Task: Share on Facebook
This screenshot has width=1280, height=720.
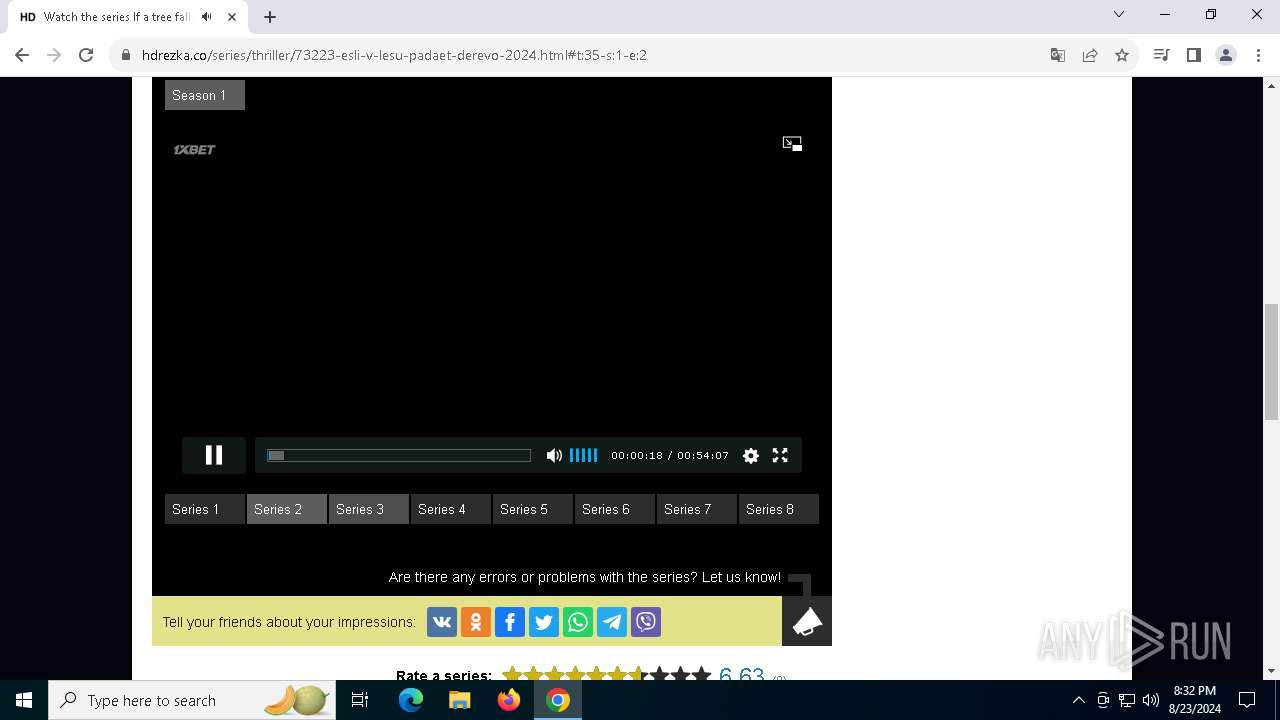Action: click(x=510, y=622)
